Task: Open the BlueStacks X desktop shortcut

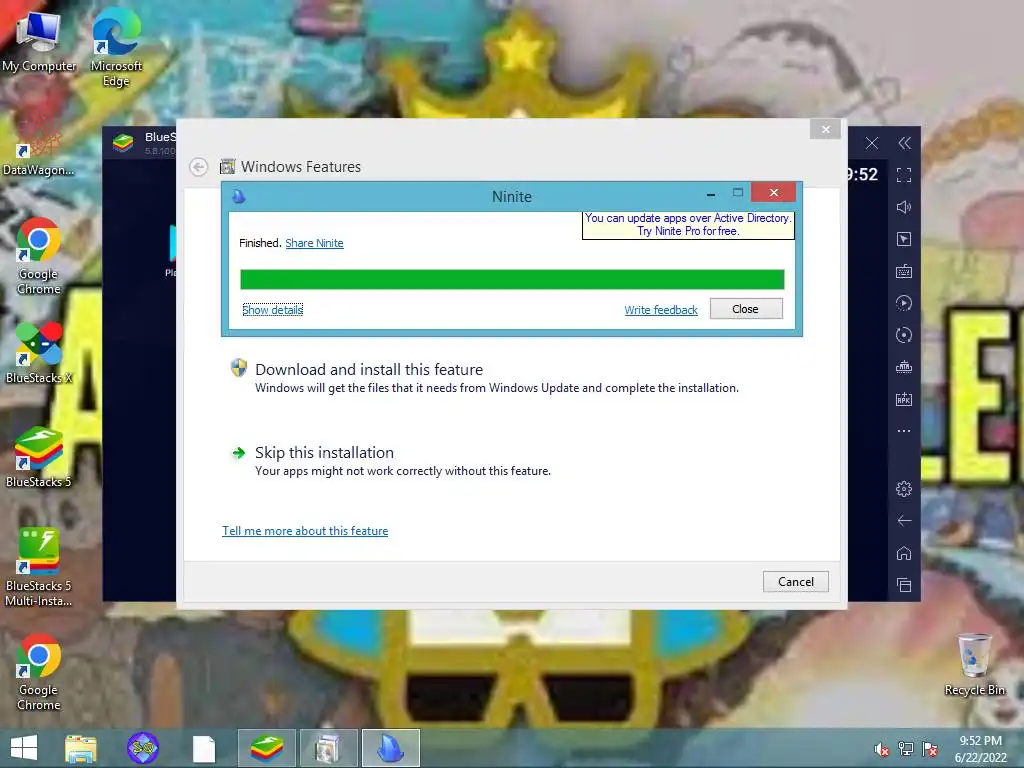Action: pyautogui.click(x=39, y=353)
